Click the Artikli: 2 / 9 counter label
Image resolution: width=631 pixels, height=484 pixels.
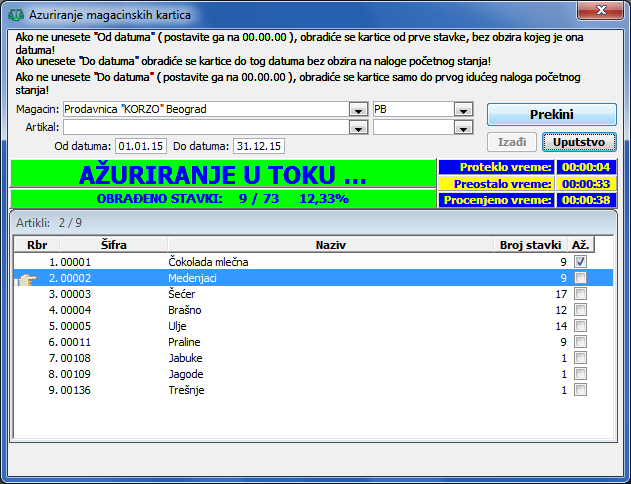tap(49, 222)
